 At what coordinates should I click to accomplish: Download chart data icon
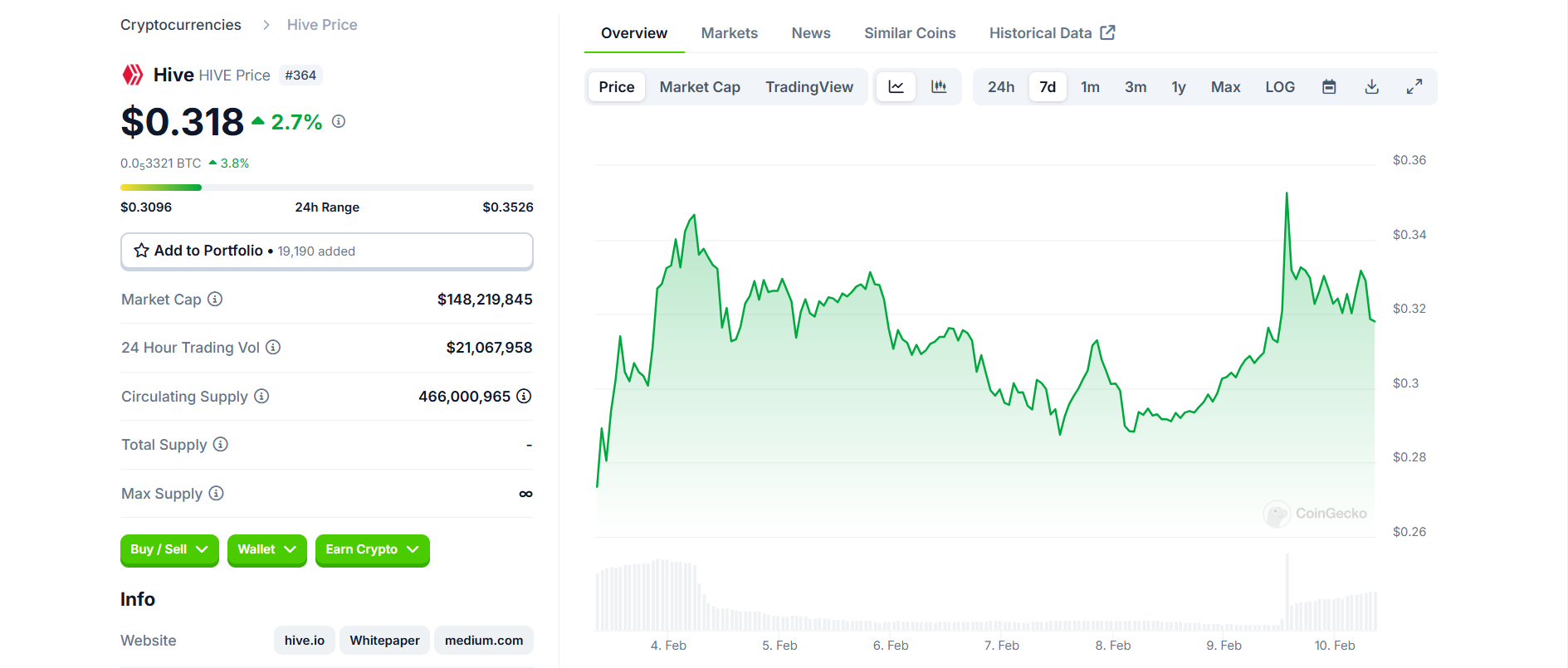pyautogui.click(x=1372, y=87)
